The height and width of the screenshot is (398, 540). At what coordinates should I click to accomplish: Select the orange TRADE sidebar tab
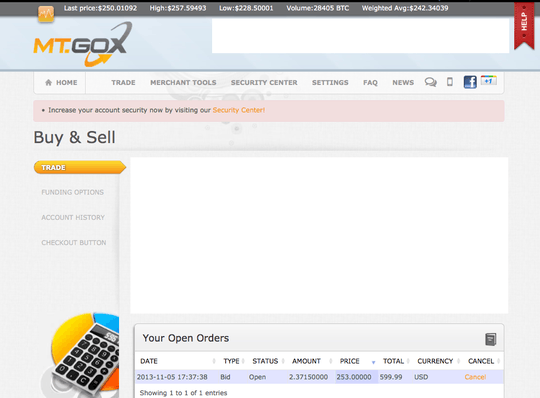[x=80, y=167]
